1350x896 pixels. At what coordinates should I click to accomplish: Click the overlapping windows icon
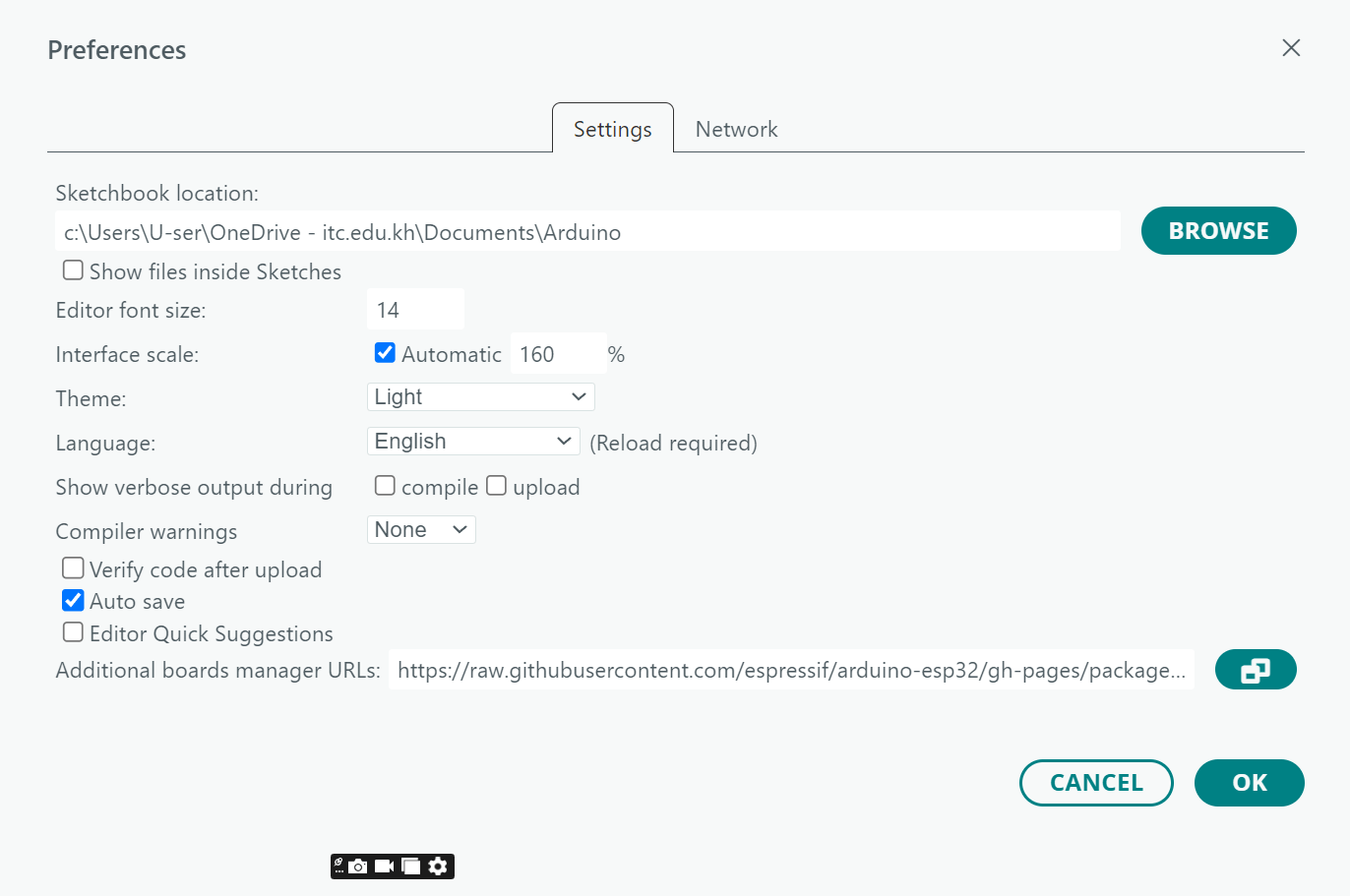click(x=411, y=866)
